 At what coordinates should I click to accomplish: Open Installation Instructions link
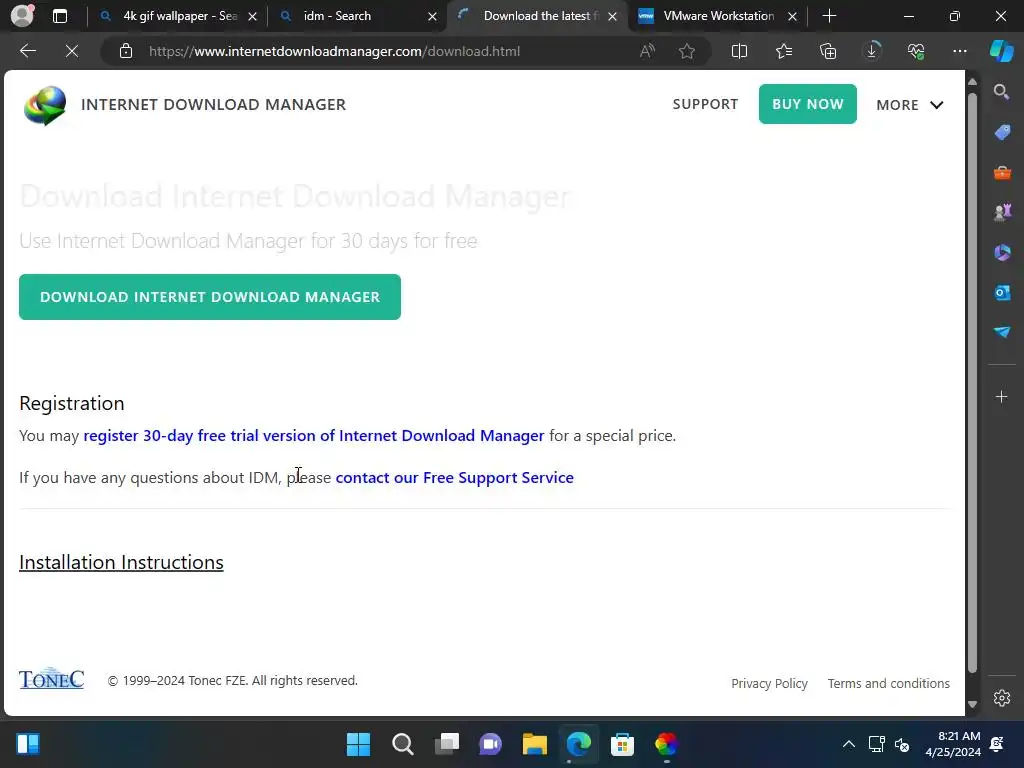121,562
